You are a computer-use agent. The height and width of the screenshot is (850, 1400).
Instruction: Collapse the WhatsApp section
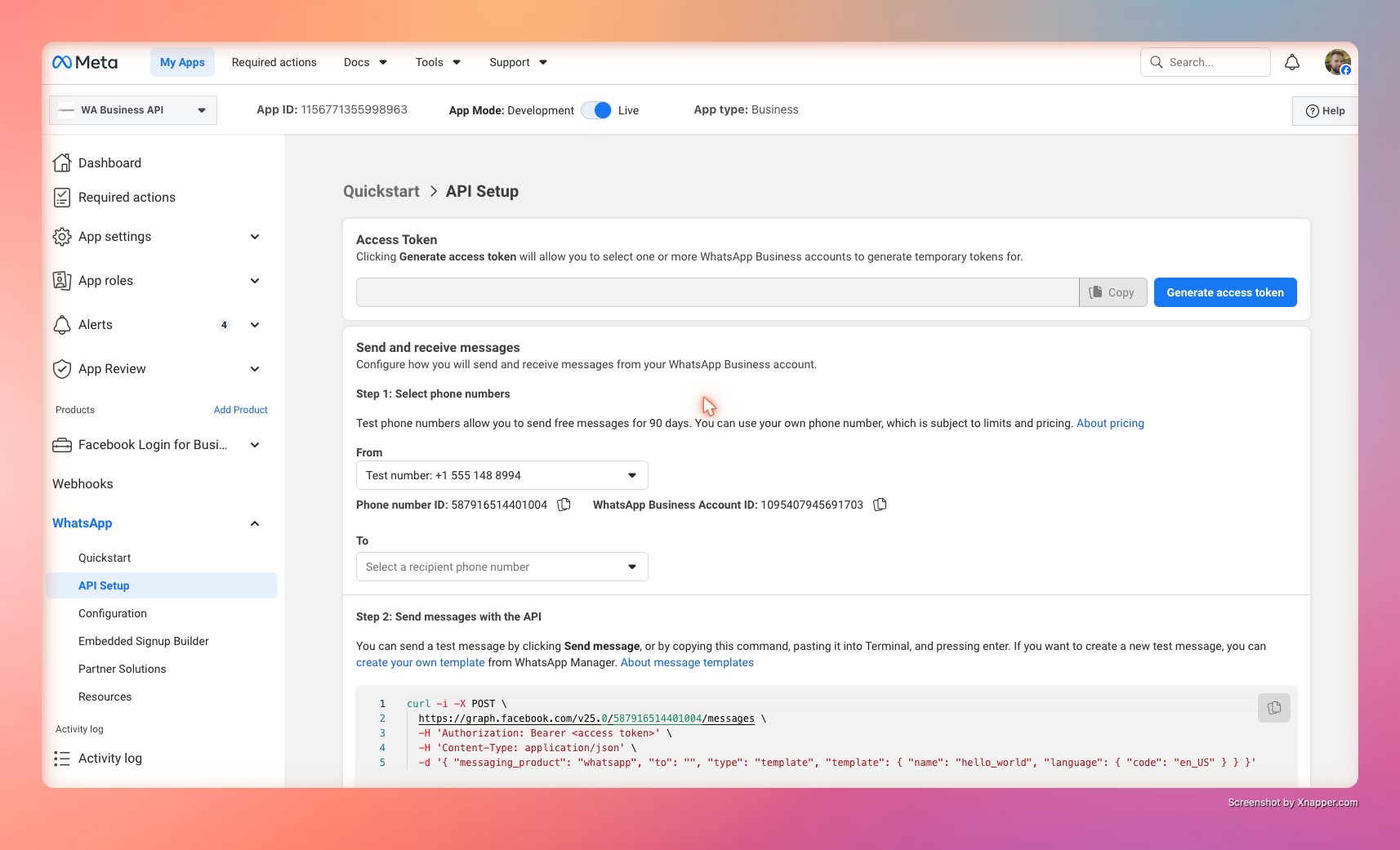[x=255, y=523]
